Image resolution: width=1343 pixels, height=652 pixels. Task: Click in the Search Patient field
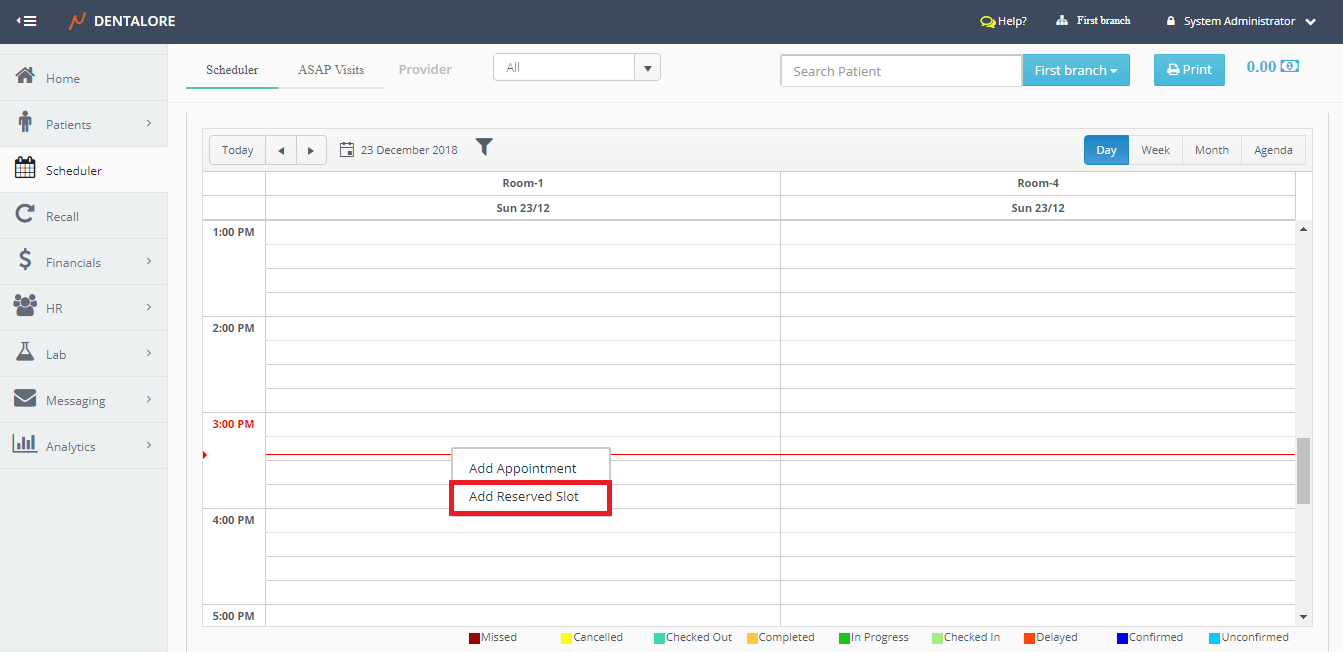pos(900,71)
